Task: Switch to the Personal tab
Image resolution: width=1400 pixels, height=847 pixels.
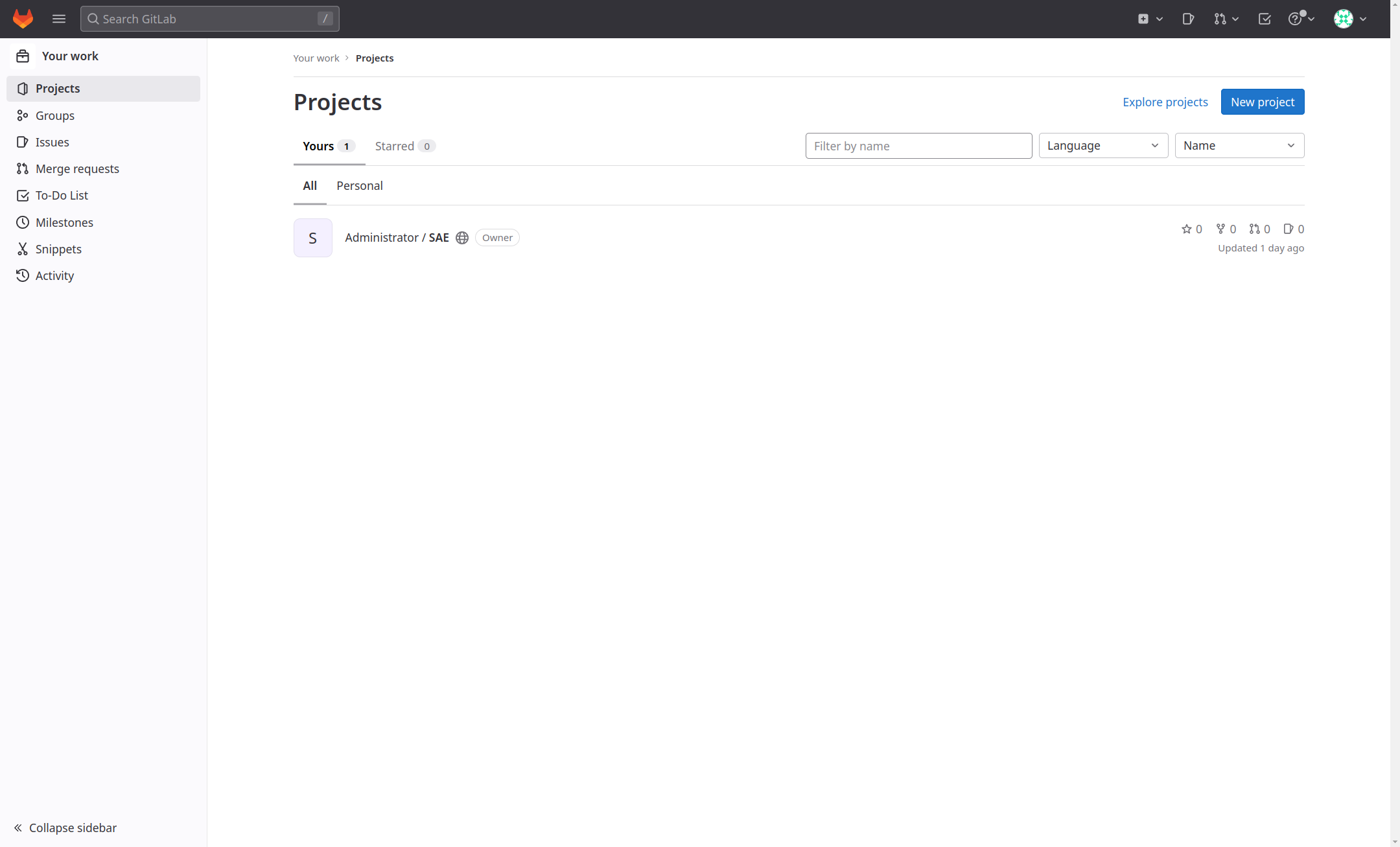Action: 360,186
